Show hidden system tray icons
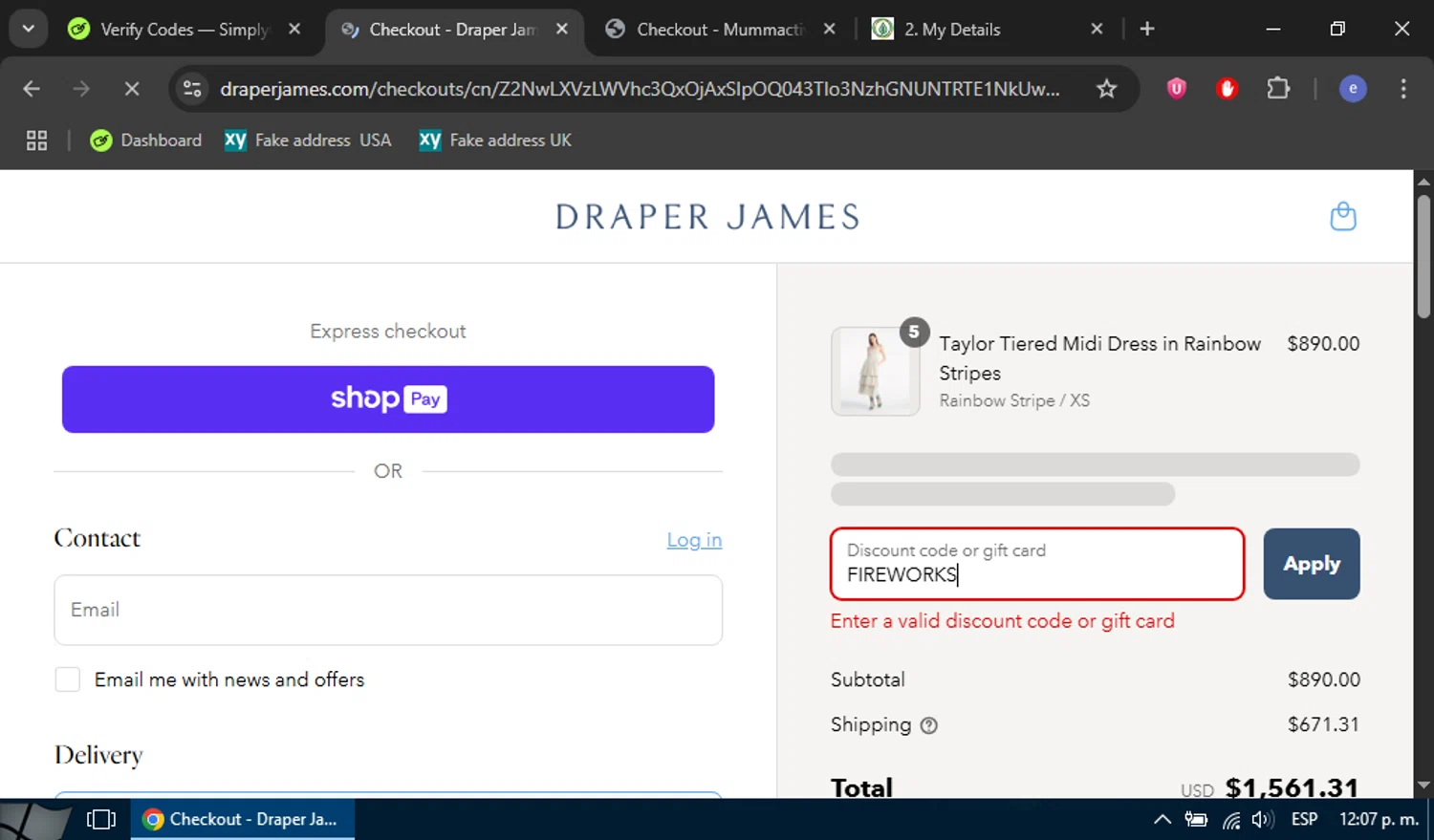 click(1162, 819)
